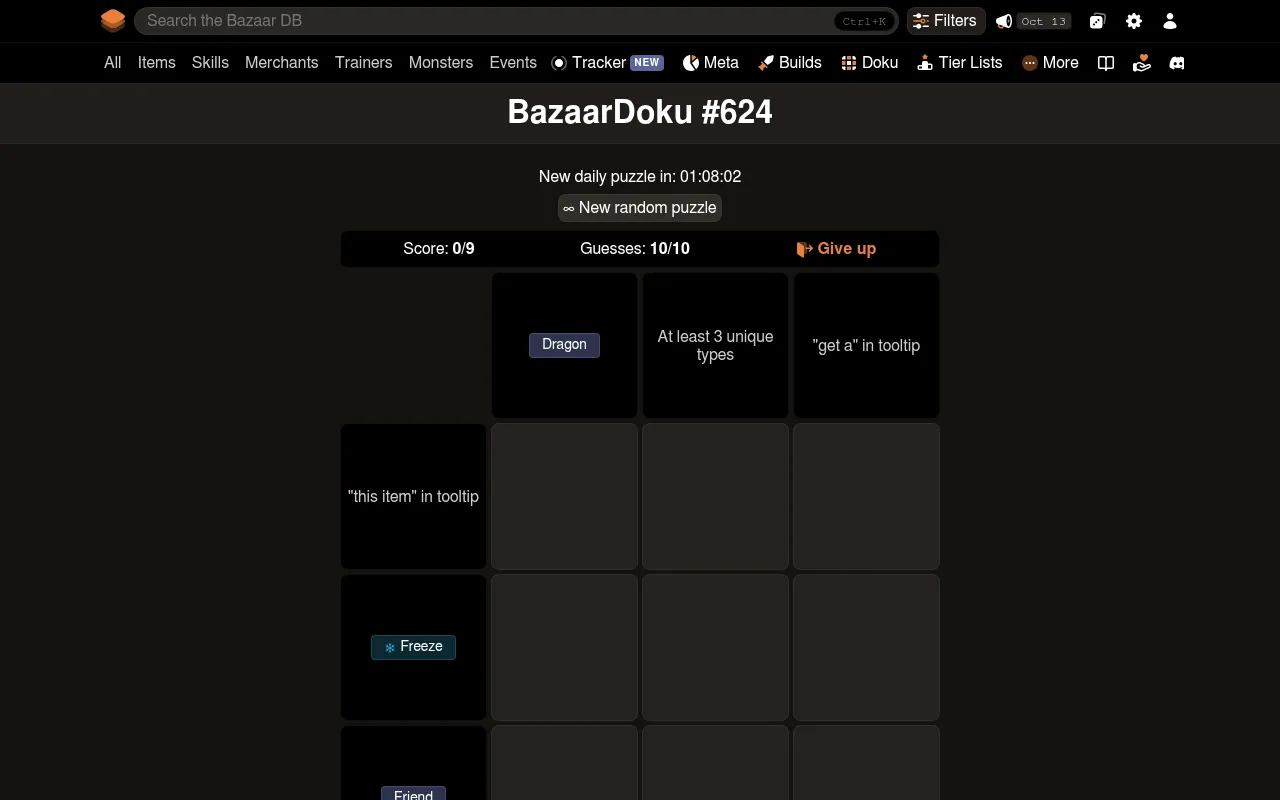Open the Tracker NEW menu item
Image resolution: width=1280 pixels, height=800 pixels.
tap(608, 62)
